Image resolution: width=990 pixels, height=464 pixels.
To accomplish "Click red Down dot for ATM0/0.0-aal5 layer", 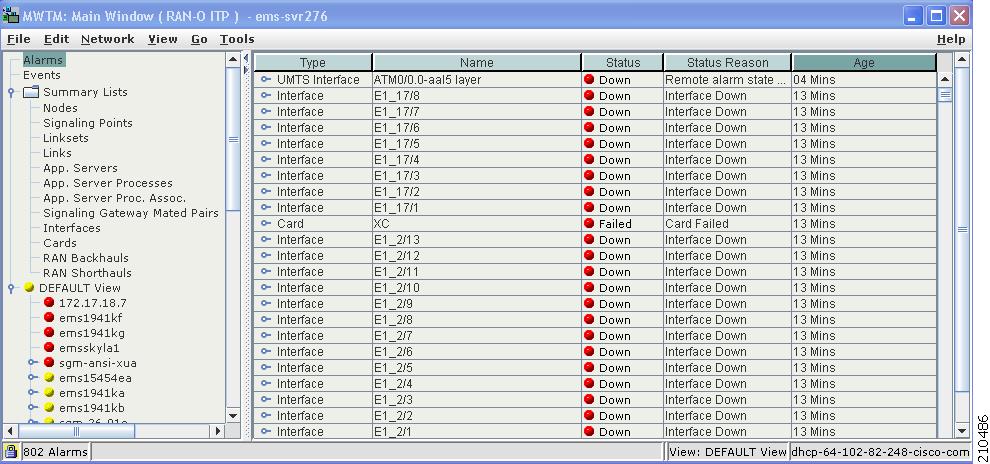I will (589, 80).
